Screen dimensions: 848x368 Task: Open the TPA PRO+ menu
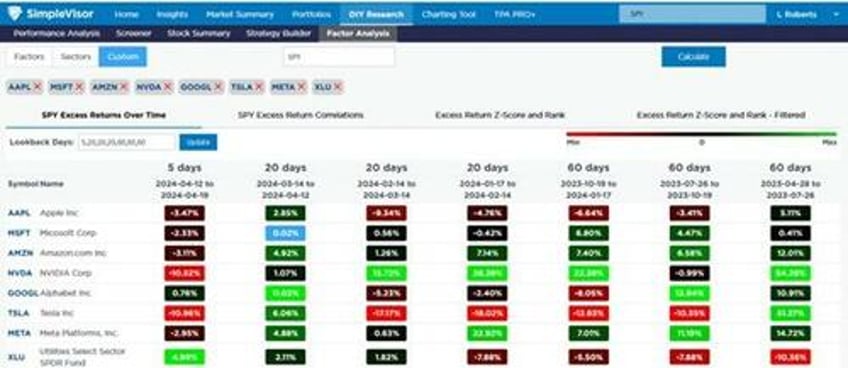[x=514, y=15]
